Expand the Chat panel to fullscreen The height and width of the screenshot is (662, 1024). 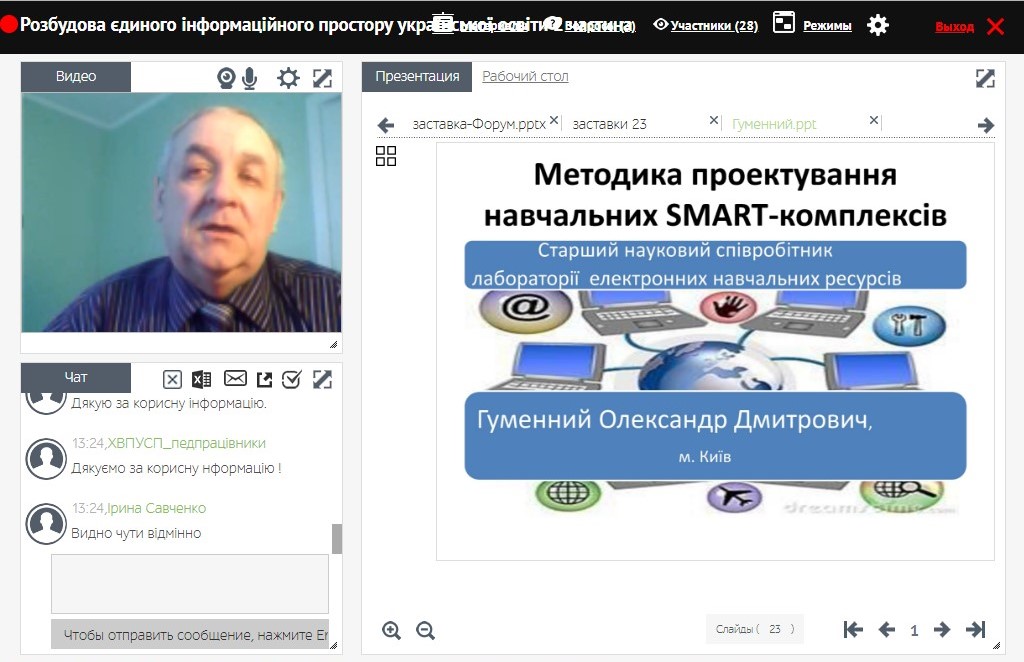(x=322, y=379)
